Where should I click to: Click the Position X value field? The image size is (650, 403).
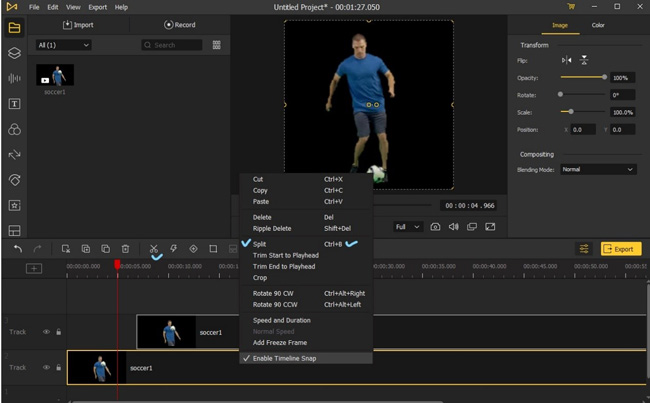tap(583, 130)
